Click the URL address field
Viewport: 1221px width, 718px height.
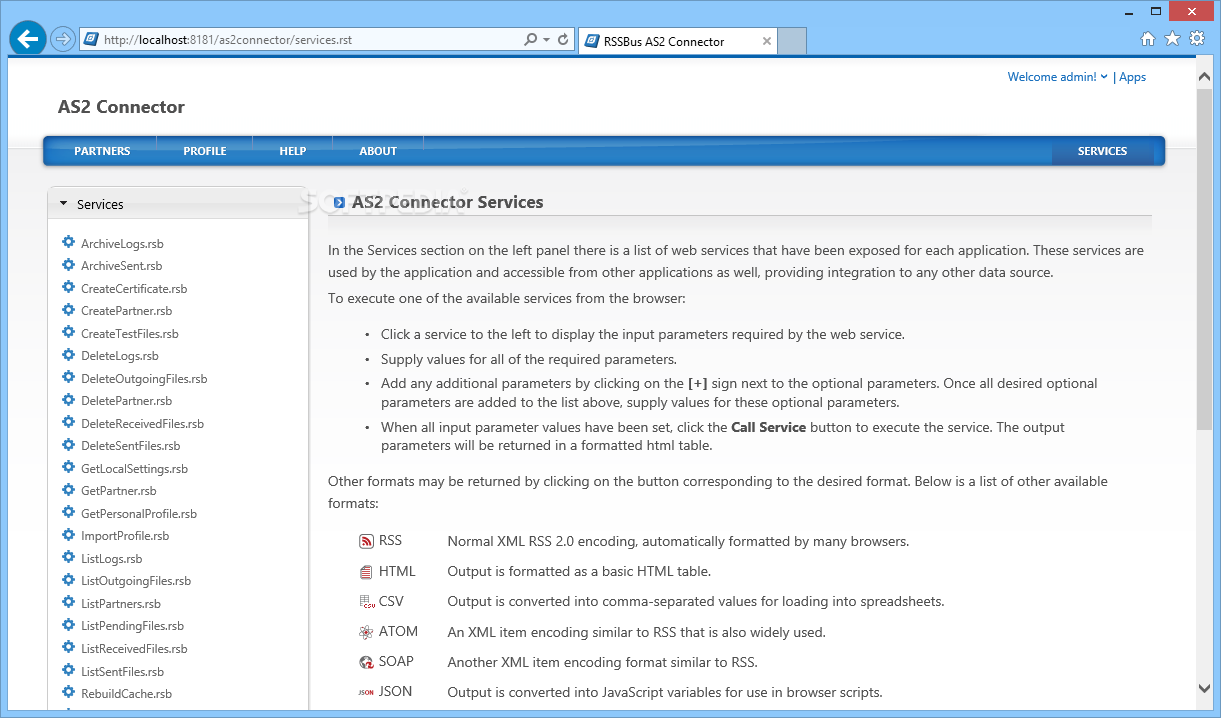click(310, 40)
